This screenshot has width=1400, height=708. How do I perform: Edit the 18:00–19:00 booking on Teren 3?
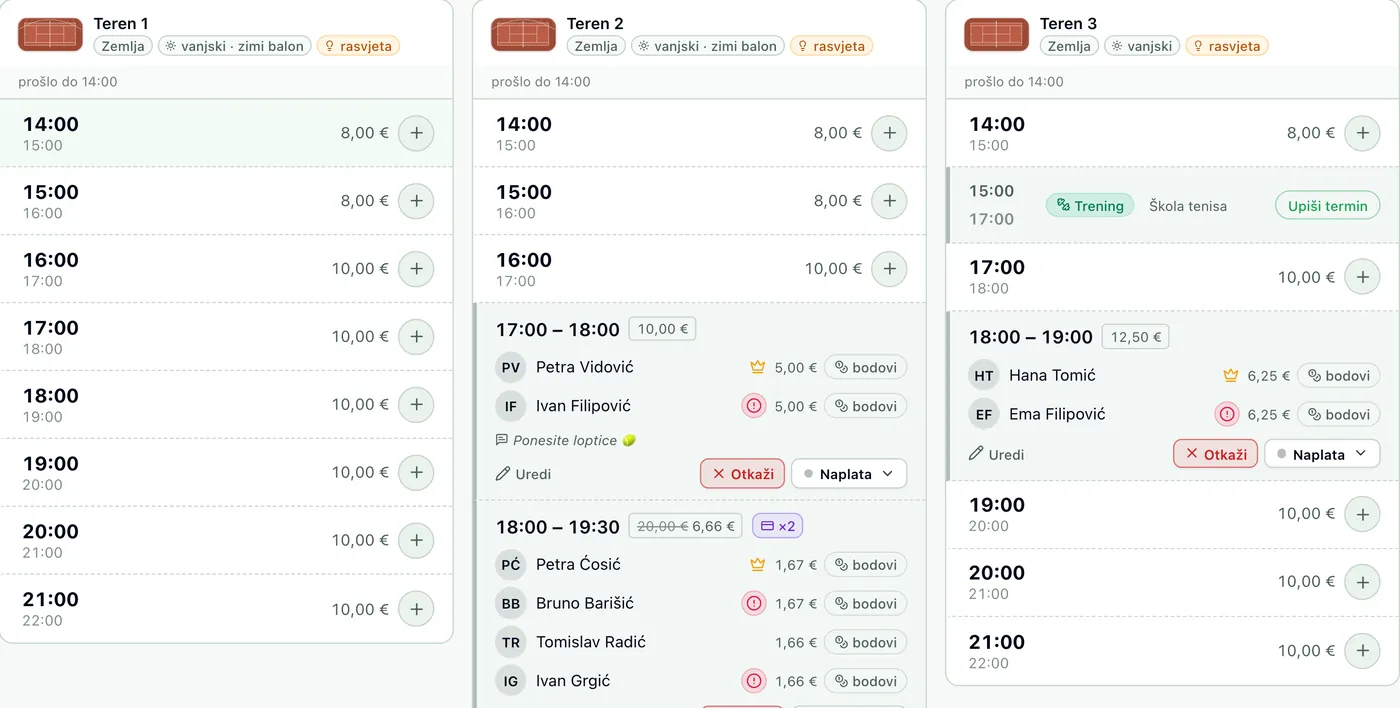(997, 454)
